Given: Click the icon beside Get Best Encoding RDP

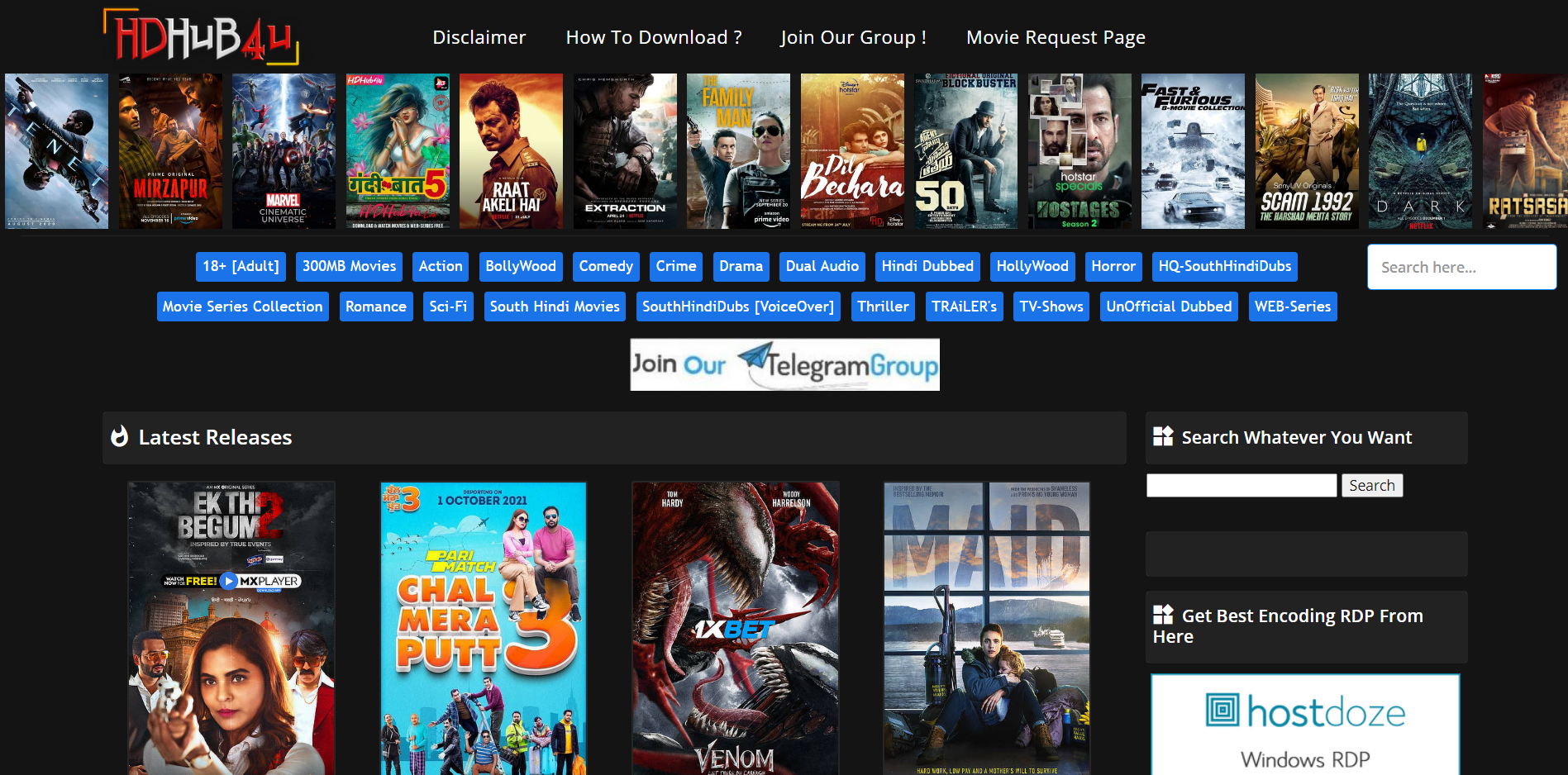Looking at the screenshot, I should (1163, 615).
